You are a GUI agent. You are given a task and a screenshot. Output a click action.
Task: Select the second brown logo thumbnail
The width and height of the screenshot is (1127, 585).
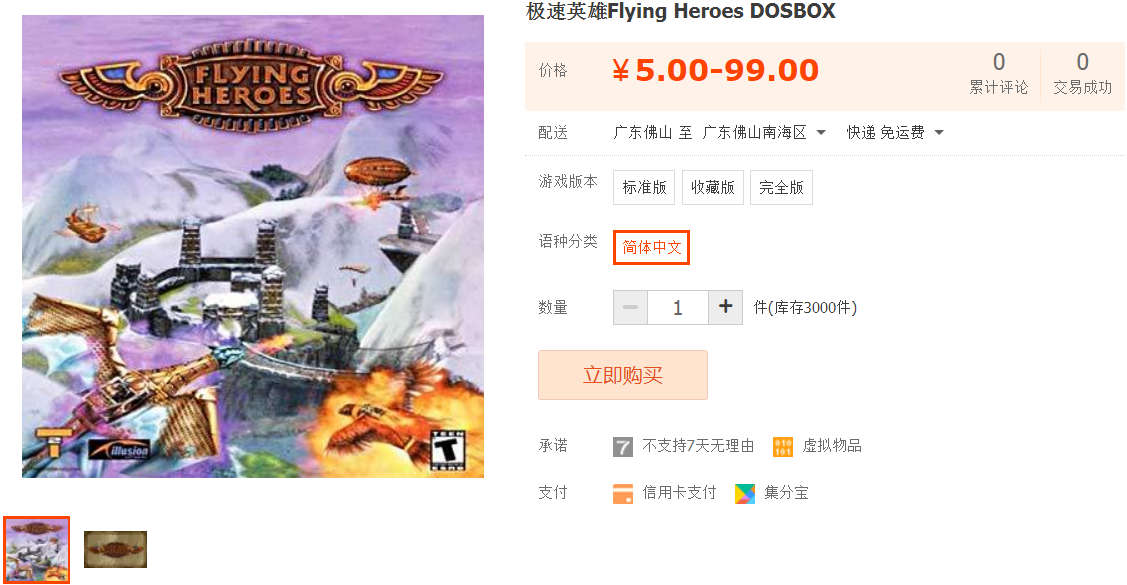point(115,550)
